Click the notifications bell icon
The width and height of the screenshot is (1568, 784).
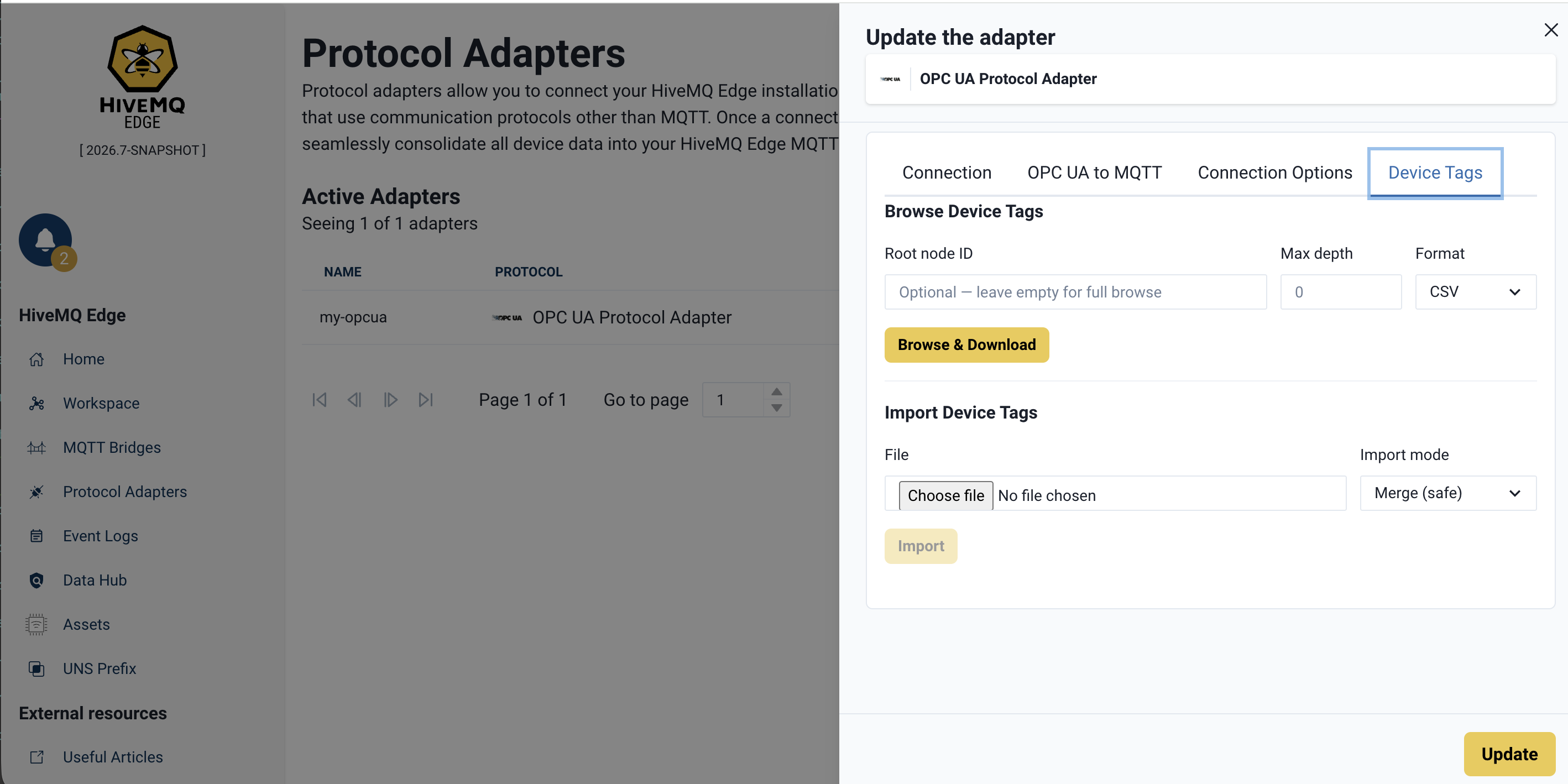click(45, 240)
